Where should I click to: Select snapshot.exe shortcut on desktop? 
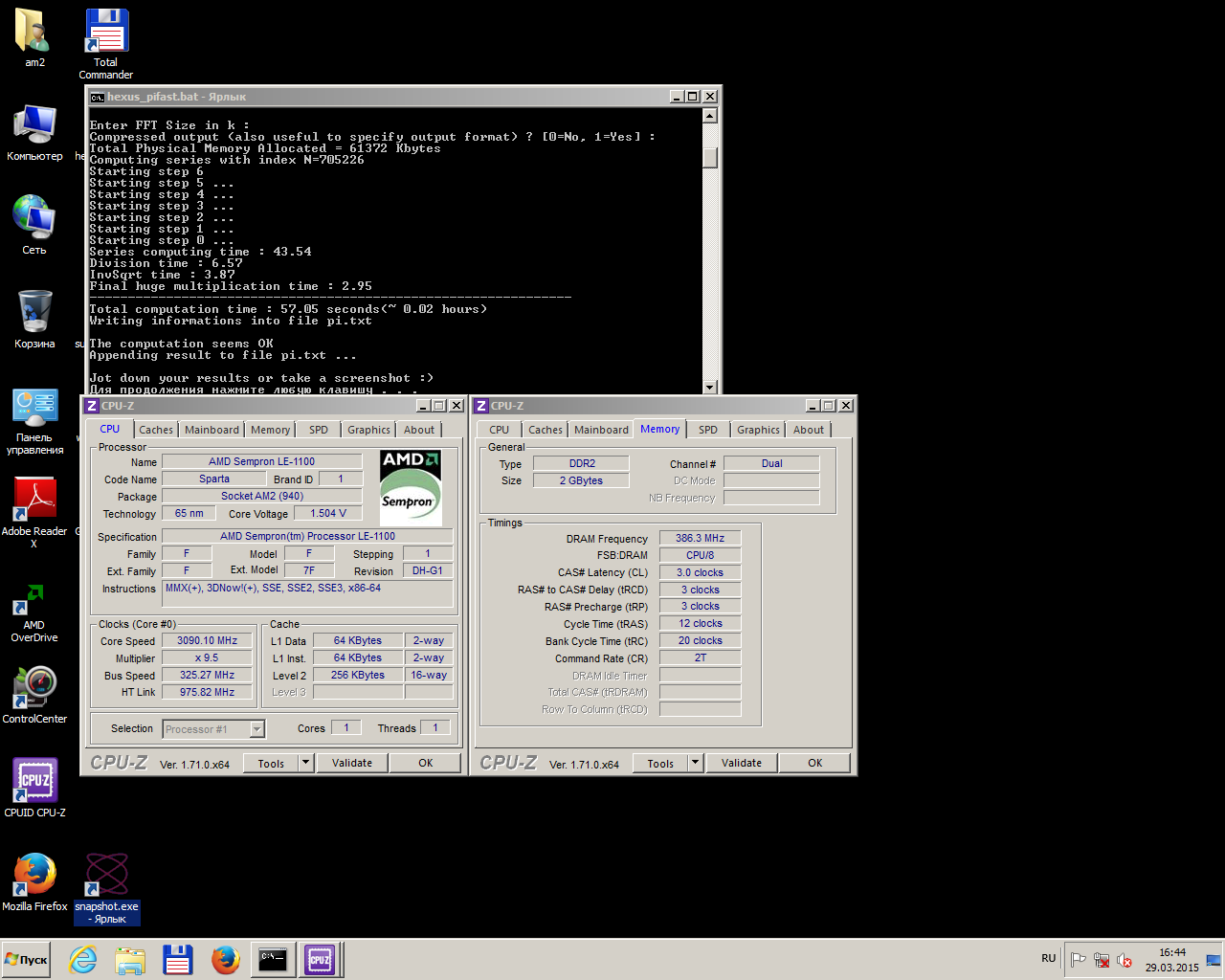106,888
